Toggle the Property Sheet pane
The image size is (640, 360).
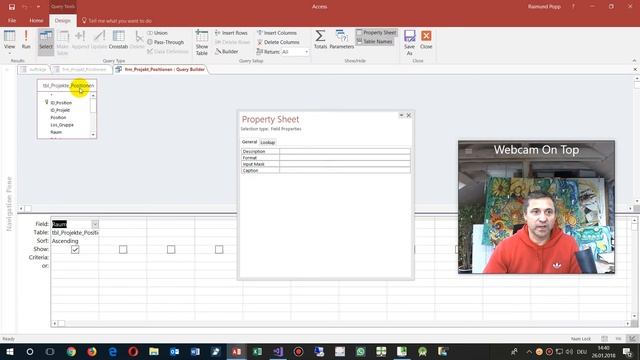(x=376, y=33)
